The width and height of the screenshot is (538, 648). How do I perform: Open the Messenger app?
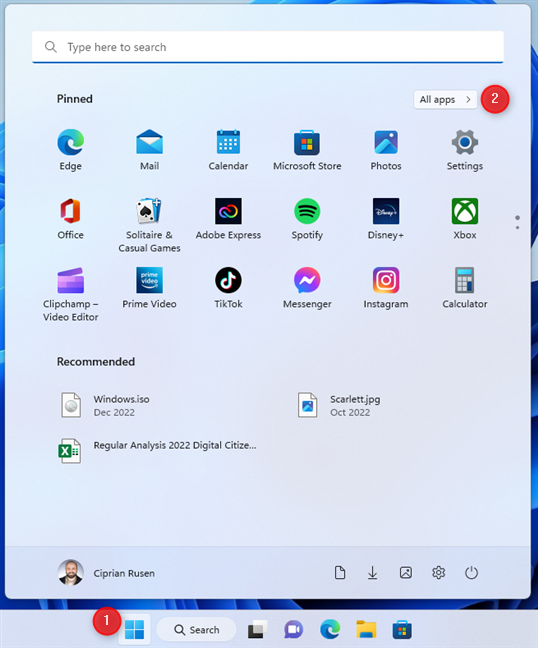pyautogui.click(x=307, y=288)
